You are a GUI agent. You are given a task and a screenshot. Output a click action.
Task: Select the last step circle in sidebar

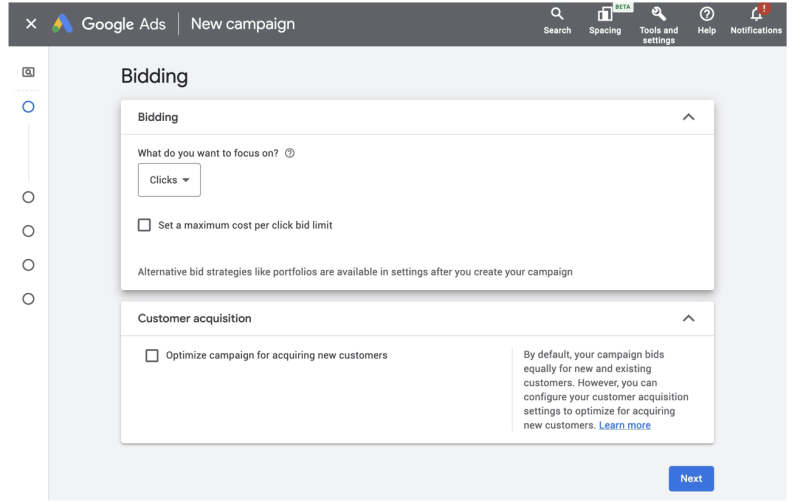(28, 299)
